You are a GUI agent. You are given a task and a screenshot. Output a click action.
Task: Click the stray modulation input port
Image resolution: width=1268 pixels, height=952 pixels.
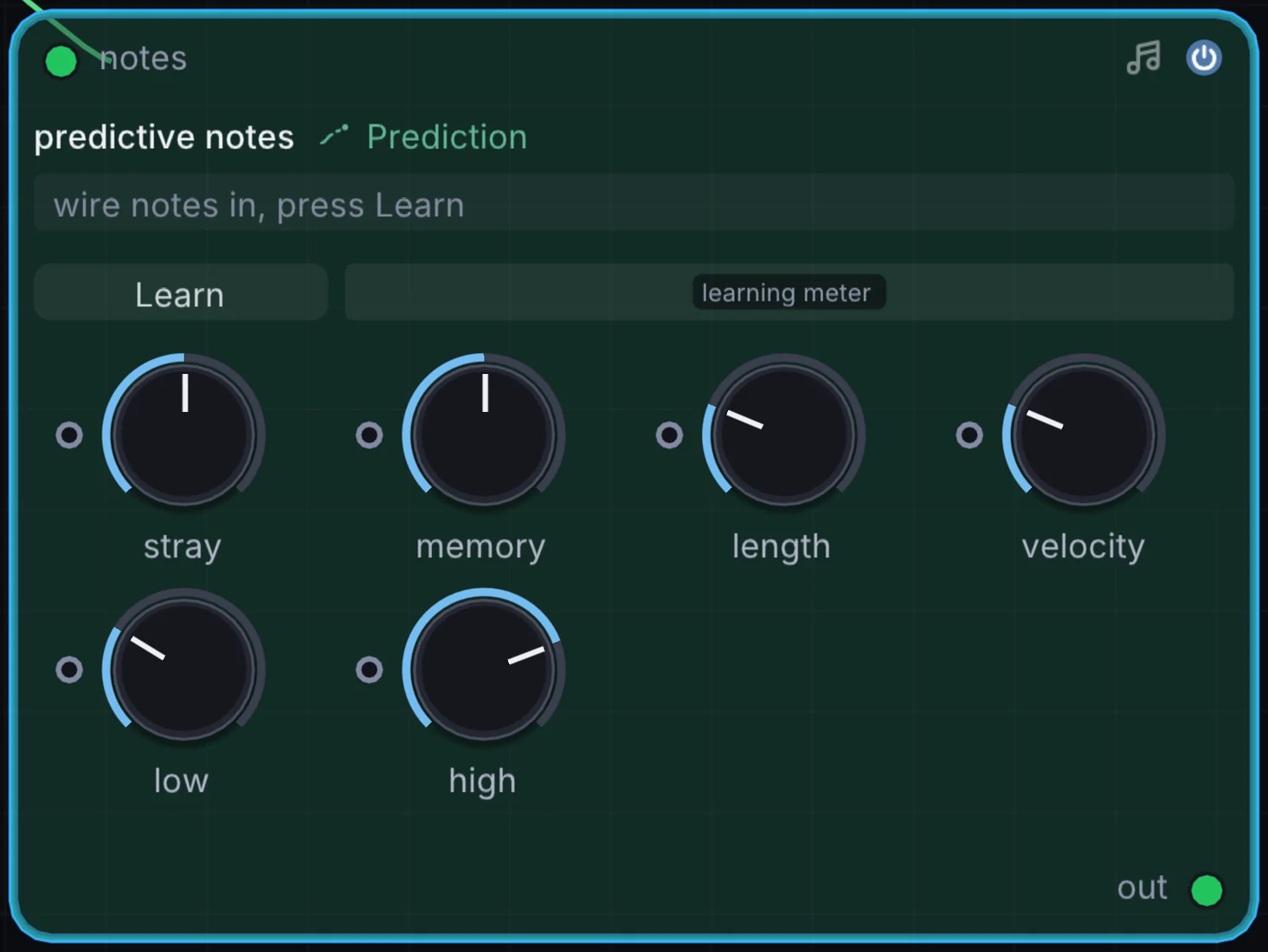(x=69, y=434)
